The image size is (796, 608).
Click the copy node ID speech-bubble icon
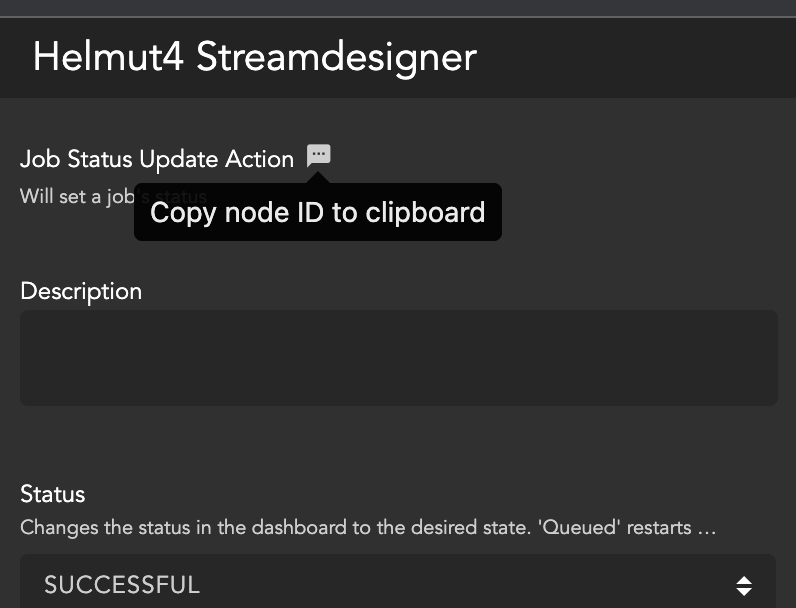[x=318, y=155]
